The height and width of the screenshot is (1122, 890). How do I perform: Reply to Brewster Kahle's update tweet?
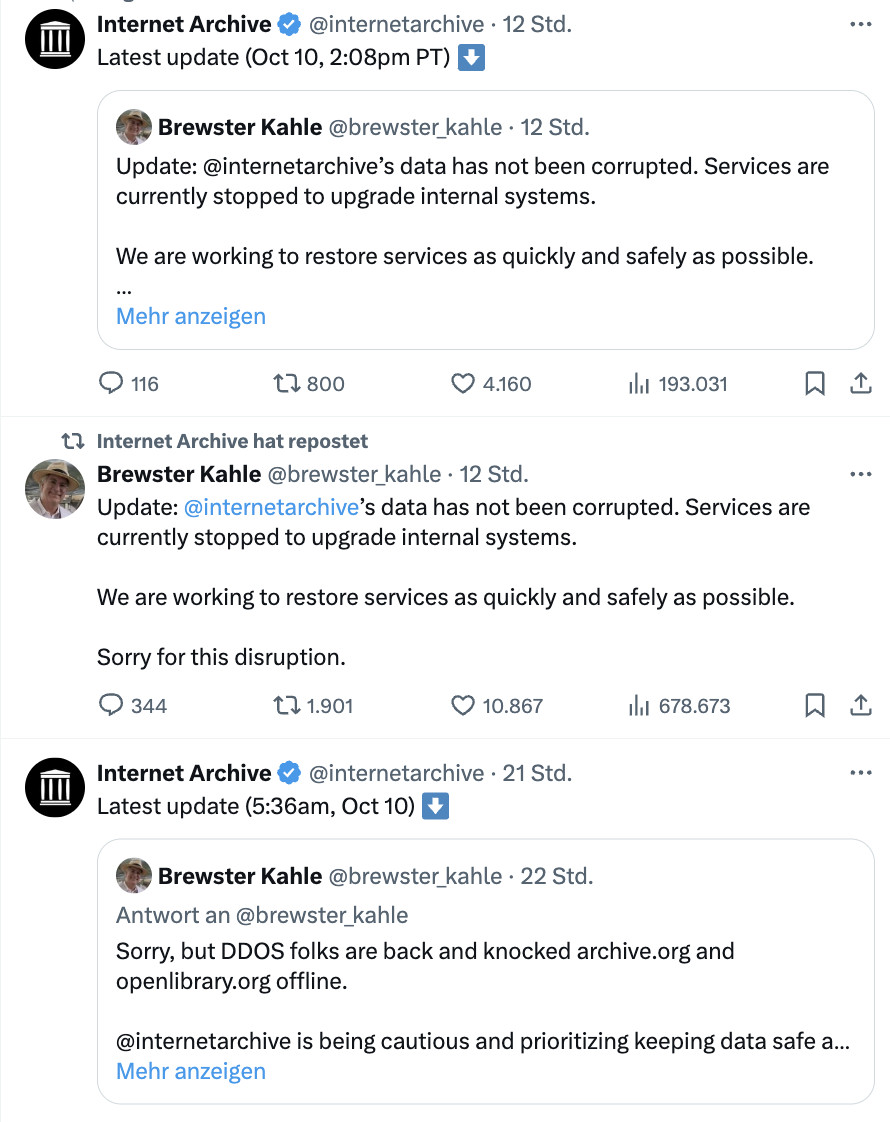[110, 705]
